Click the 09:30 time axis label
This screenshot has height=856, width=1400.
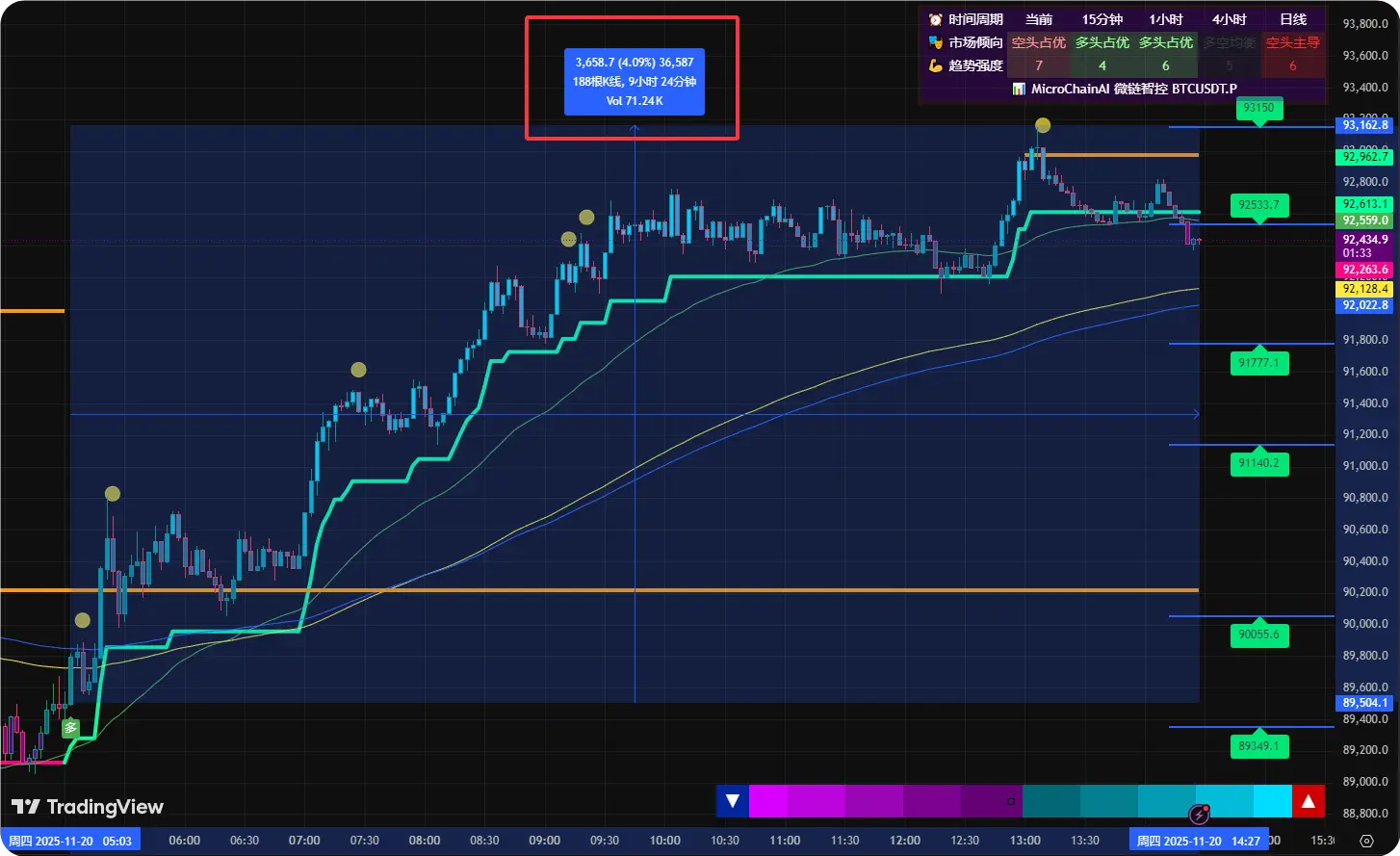point(605,841)
